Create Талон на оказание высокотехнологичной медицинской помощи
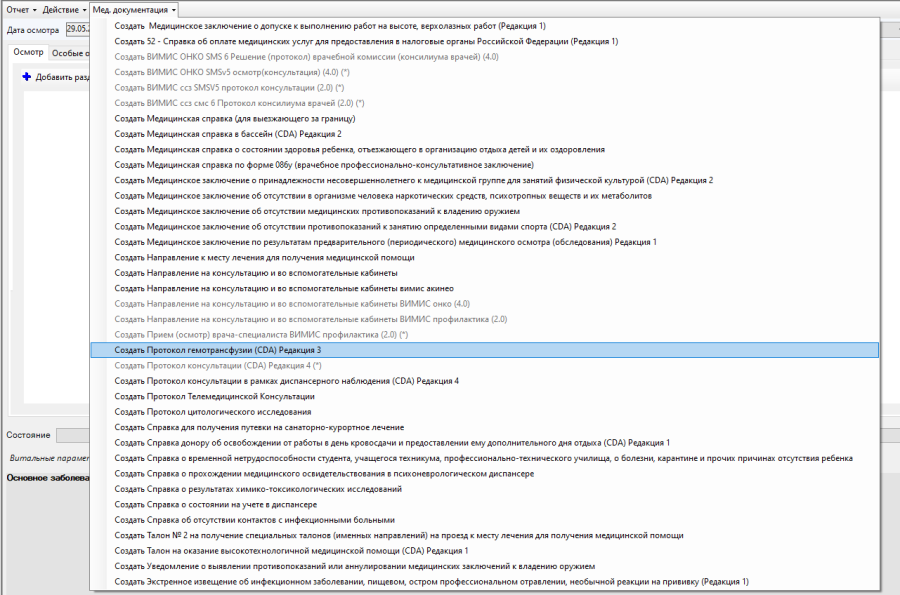This screenshot has height=595, width=900. [485, 551]
